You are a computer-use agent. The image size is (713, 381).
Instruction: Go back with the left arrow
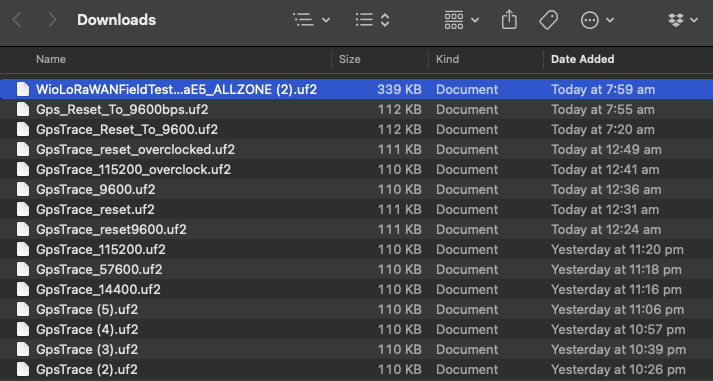click(x=17, y=20)
